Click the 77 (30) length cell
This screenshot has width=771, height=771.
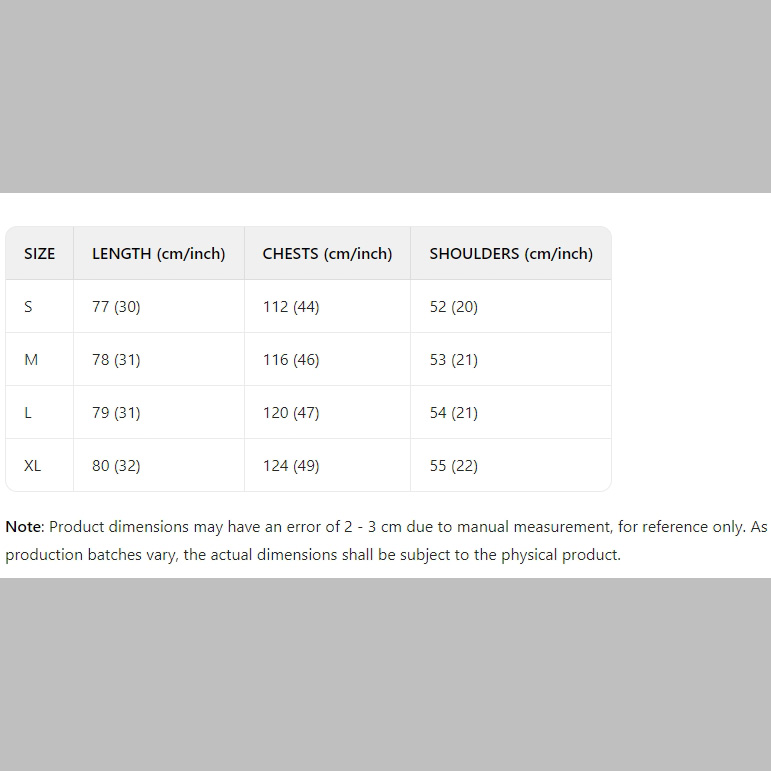click(x=116, y=307)
